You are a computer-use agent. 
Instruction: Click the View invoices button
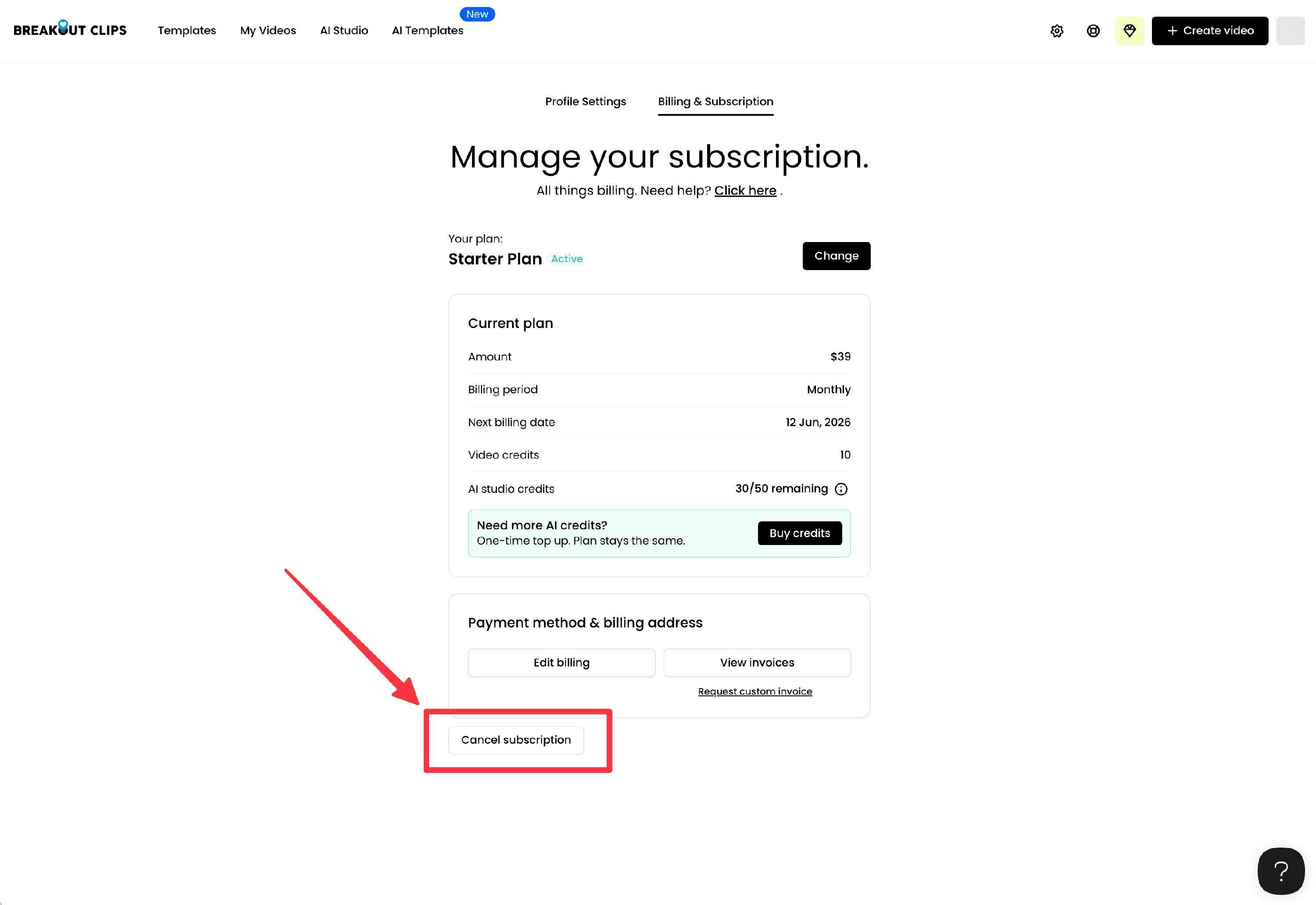point(757,662)
